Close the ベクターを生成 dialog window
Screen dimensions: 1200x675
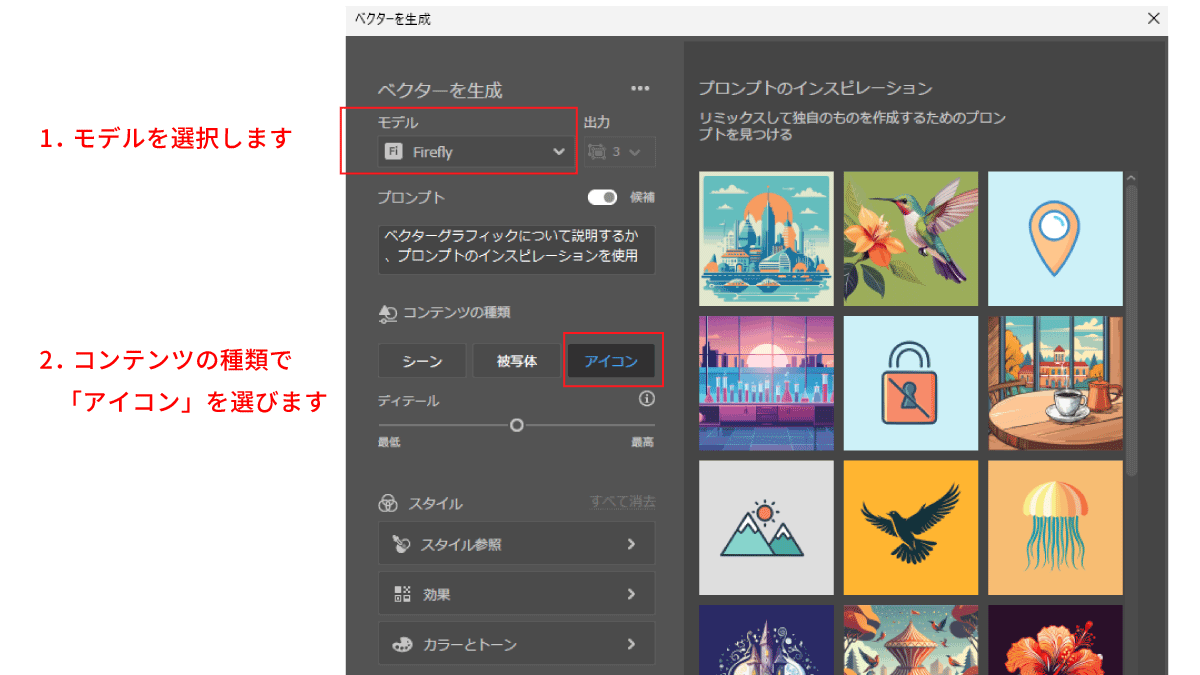point(1154,18)
